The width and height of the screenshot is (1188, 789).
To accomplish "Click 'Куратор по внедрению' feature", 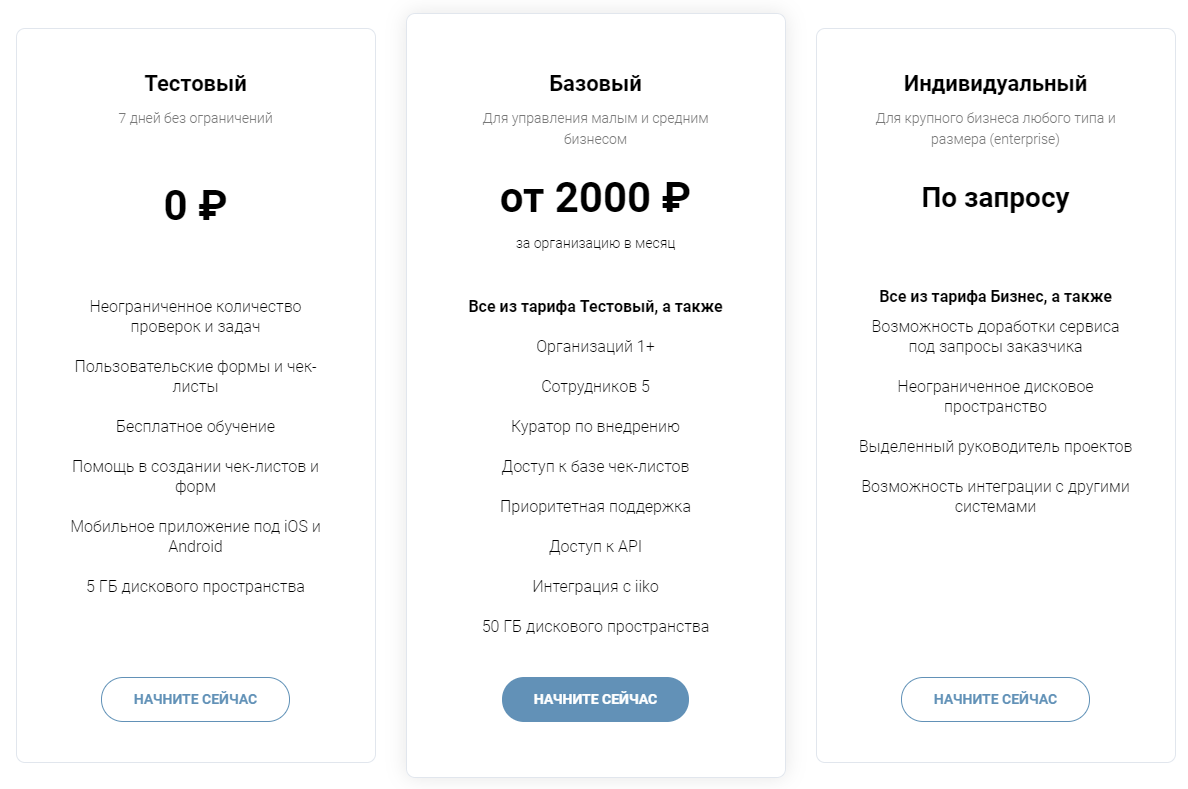I will click(x=595, y=426).
